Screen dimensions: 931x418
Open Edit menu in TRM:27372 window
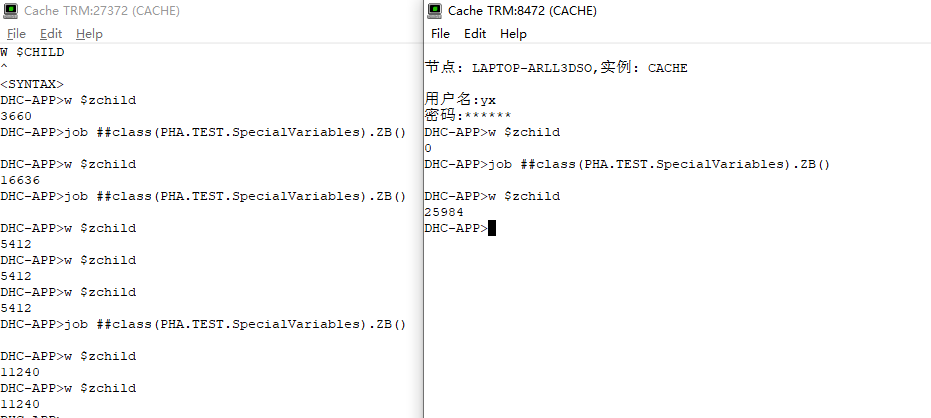pos(51,33)
